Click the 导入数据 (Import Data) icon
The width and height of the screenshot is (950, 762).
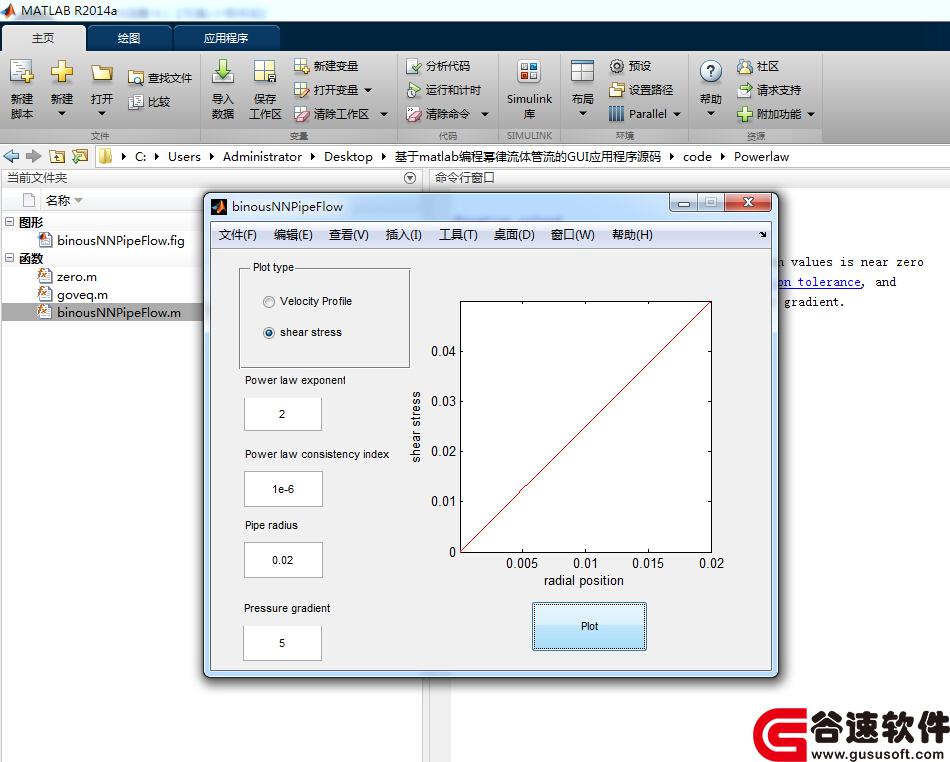(x=223, y=72)
